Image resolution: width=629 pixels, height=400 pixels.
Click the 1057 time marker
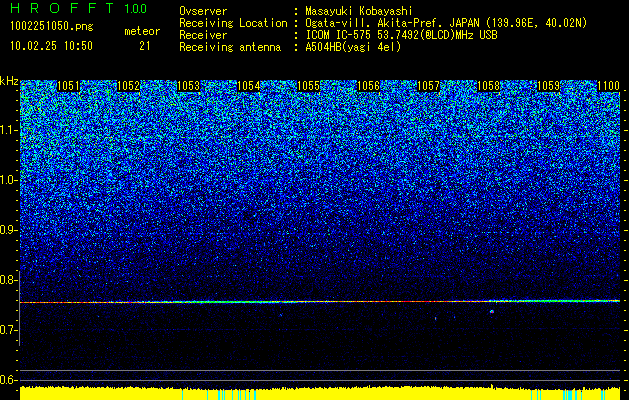[x=428, y=86]
